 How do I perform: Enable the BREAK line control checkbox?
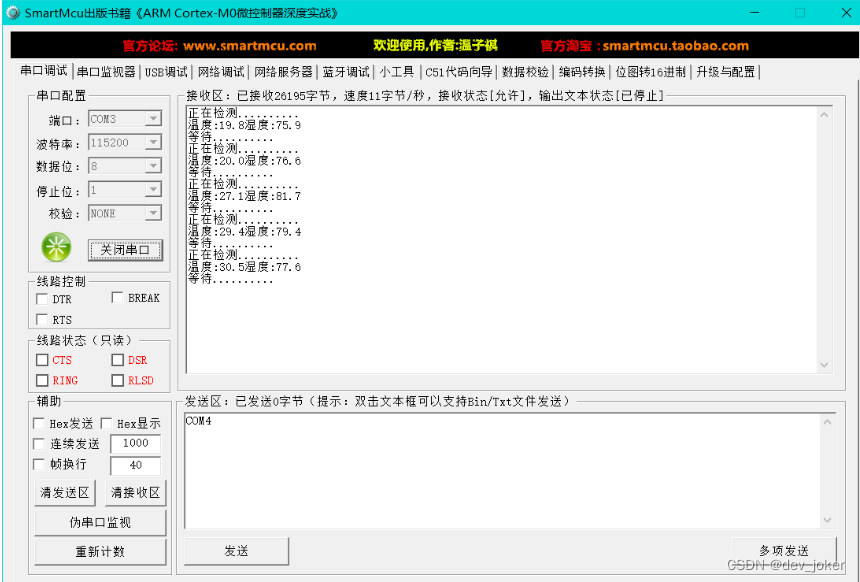click(x=117, y=297)
